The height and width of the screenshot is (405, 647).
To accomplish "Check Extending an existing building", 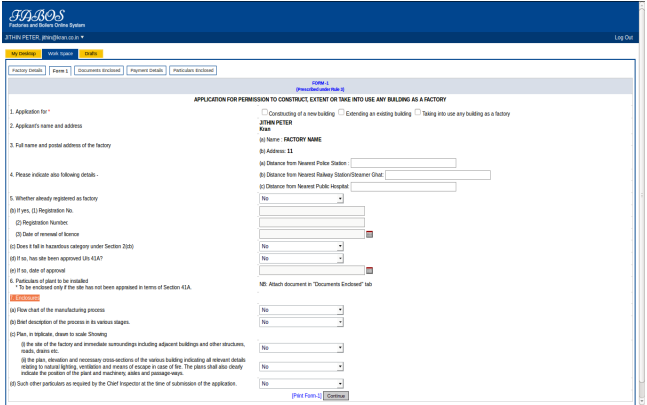I will point(341,112).
